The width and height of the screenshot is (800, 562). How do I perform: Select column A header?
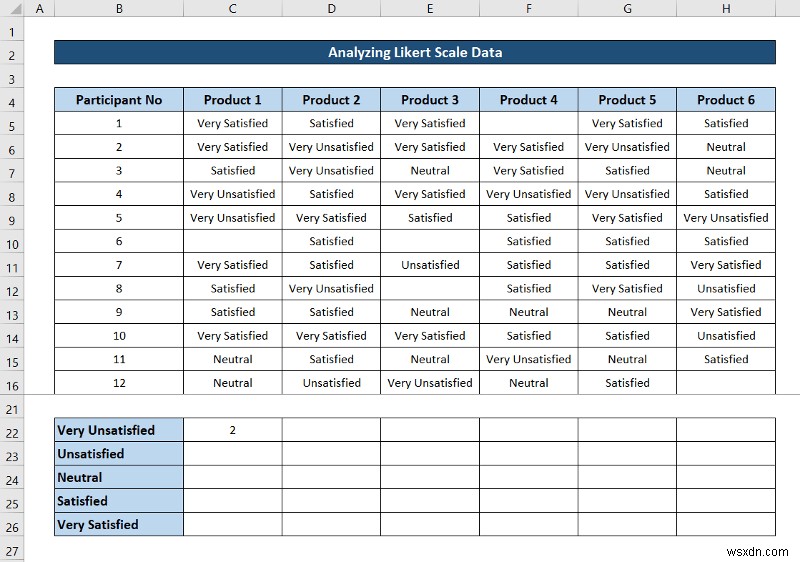[39, 9]
